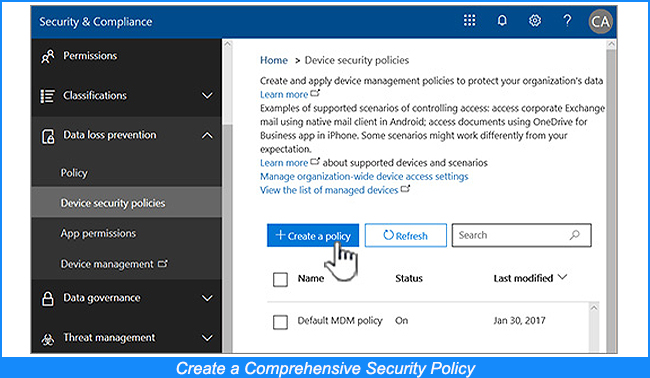The image size is (650, 378).
Task: Open the app launcher grid icon
Action: 469,20
